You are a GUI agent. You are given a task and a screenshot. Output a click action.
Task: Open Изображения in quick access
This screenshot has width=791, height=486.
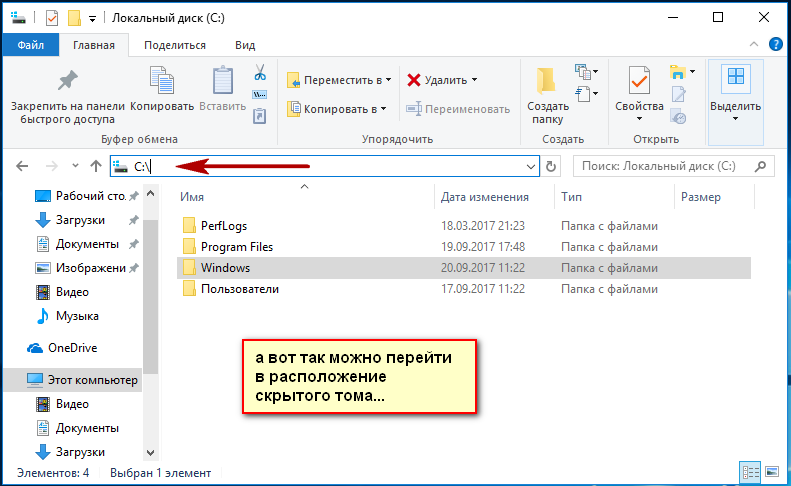coord(86,268)
